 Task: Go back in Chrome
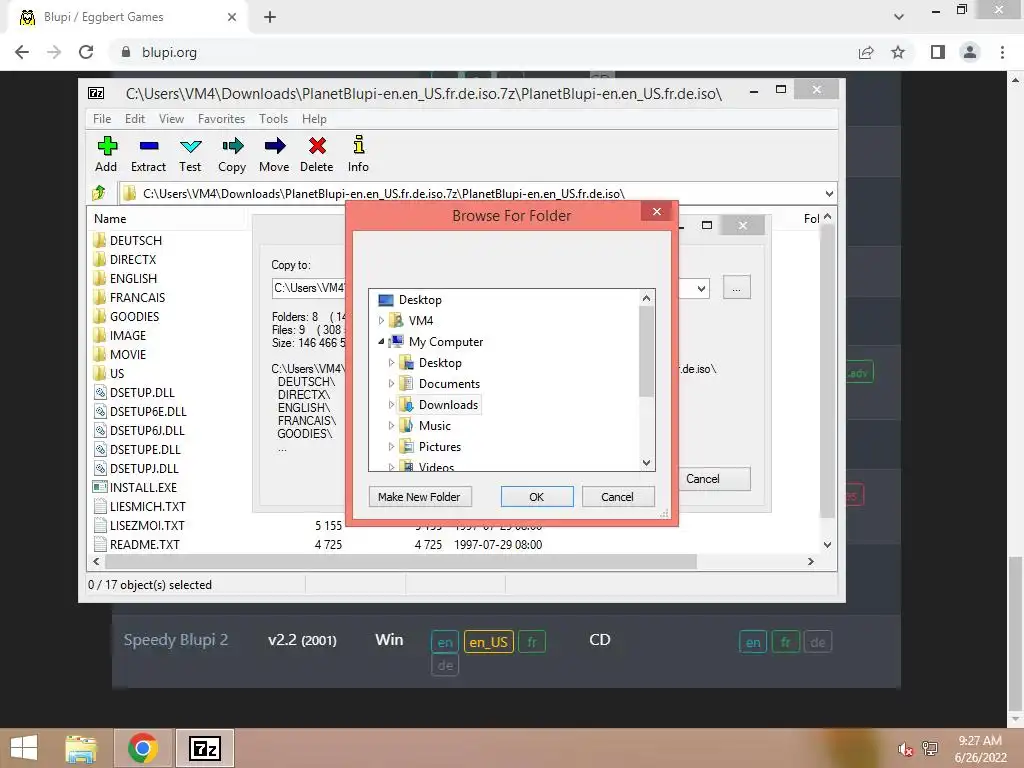click(22, 52)
